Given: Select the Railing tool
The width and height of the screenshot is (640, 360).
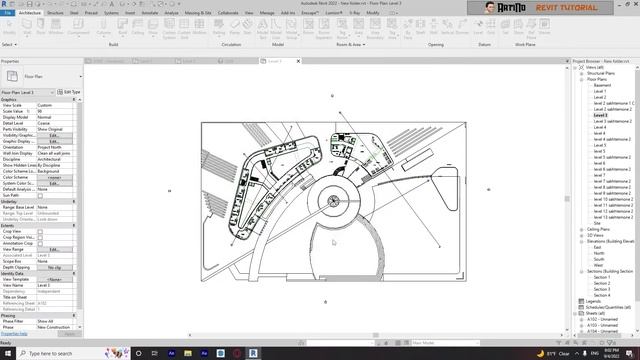Looking at the screenshot, I should click(x=219, y=27).
